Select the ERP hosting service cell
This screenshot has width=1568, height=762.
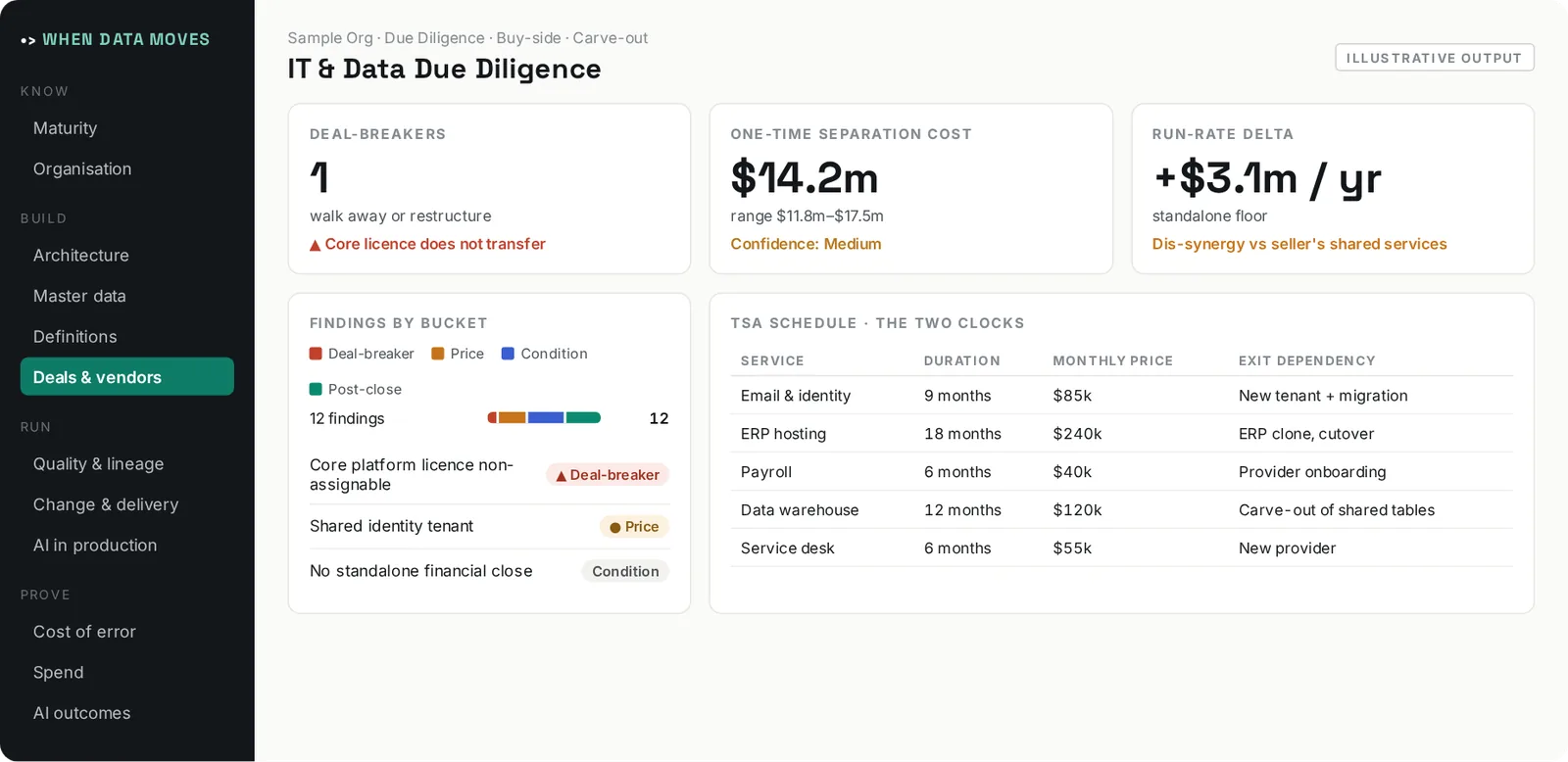pos(783,434)
